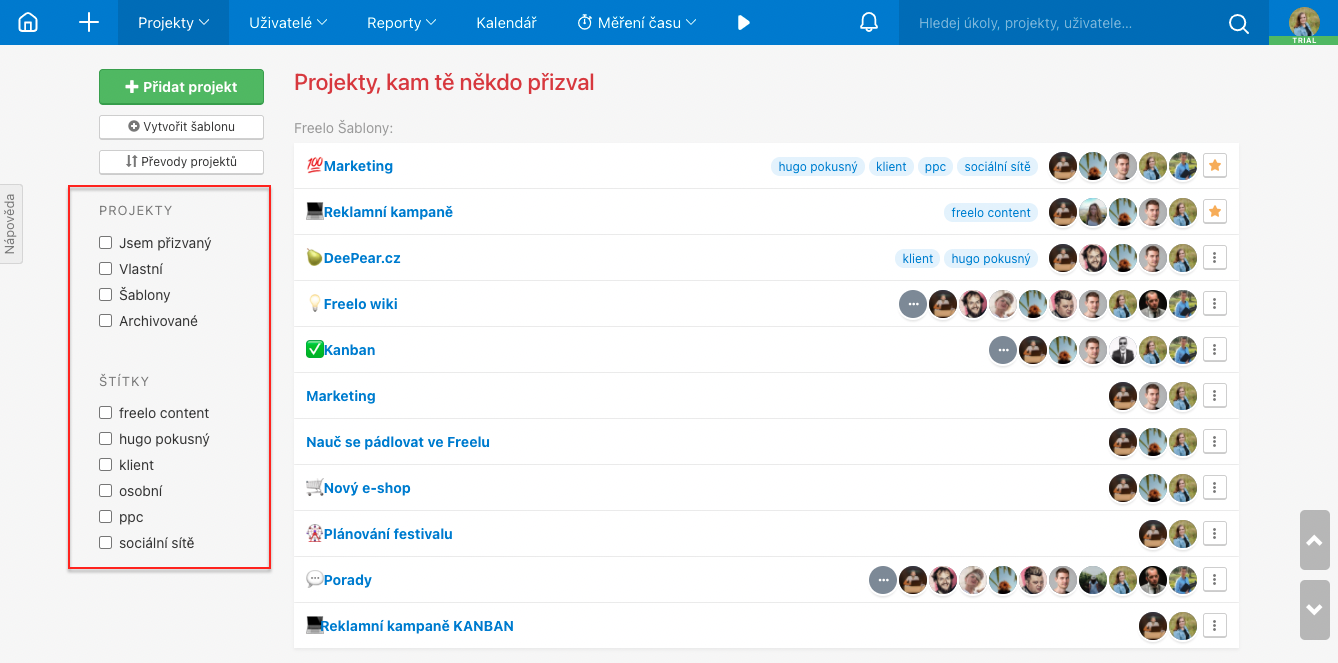The width and height of the screenshot is (1338, 663).
Task: Open three-dot menu for Nový e-shop
Action: pyautogui.click(x=1214, y=488)
